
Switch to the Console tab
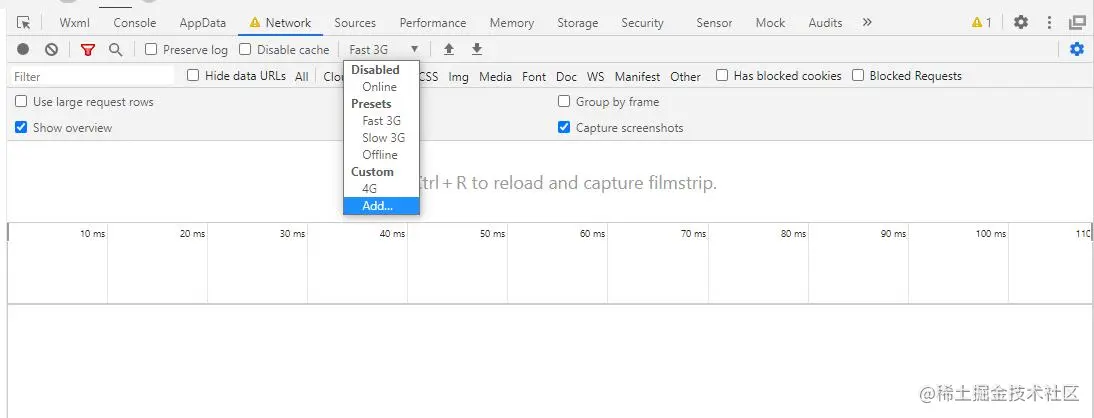pyautogui.click(x=134, y=22)
